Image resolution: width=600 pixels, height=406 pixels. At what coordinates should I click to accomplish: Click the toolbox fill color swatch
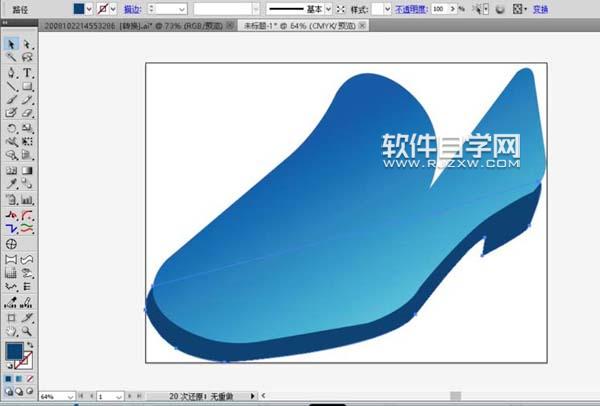point(14,351)
